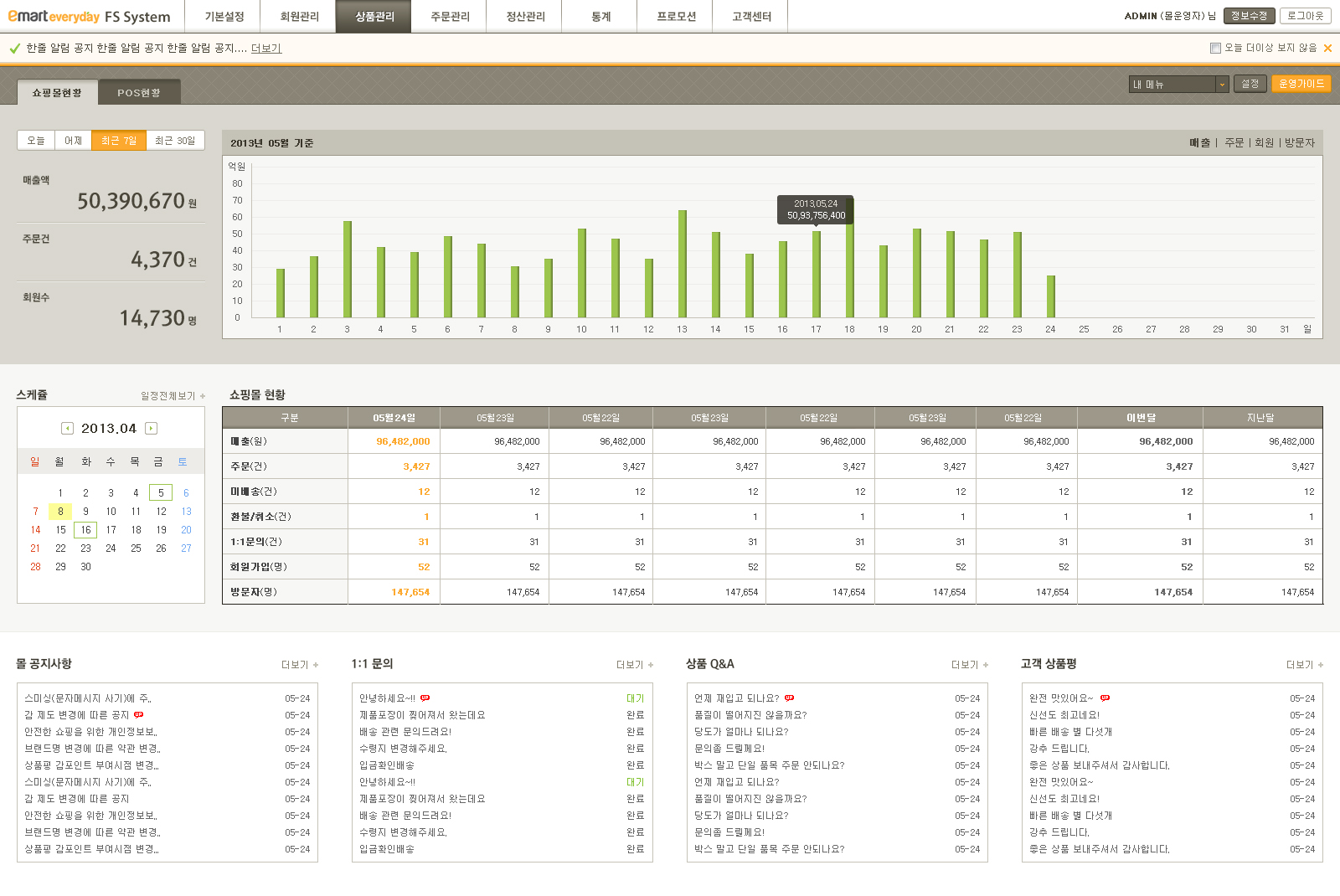Open first 당도가 얼마나 되나요 question
The width and height of the screenshot is (1340, 896).
741,732
